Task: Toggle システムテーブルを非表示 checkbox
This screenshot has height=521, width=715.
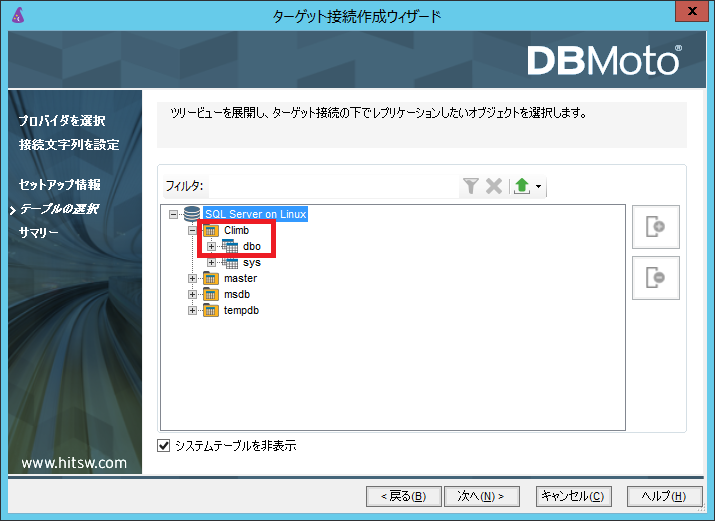Action: (x=163, y=445)
